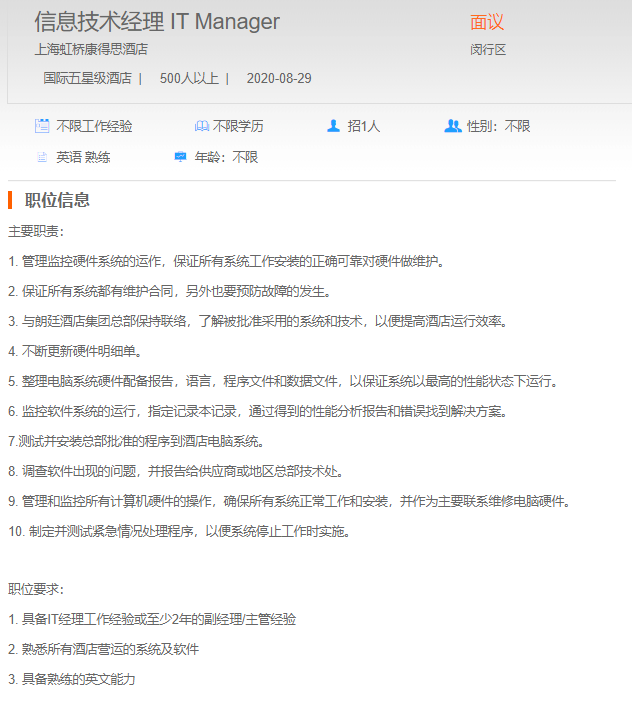Click the 不限工作经验 requirement text
This screenshot has width=632, height=710.
coord(94,126)
